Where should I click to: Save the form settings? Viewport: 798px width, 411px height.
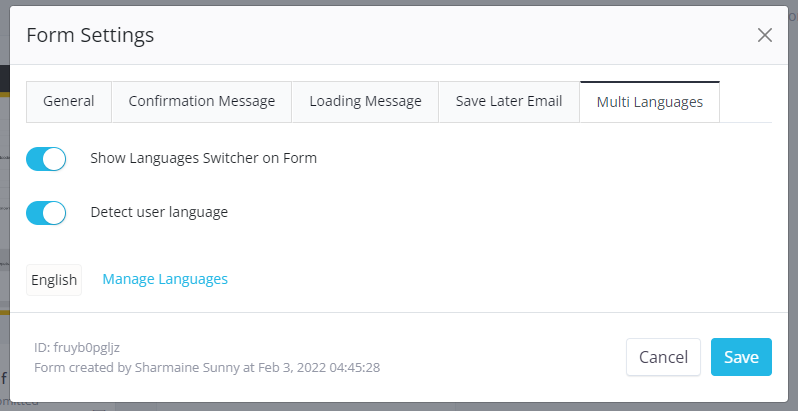click(741, 357)
